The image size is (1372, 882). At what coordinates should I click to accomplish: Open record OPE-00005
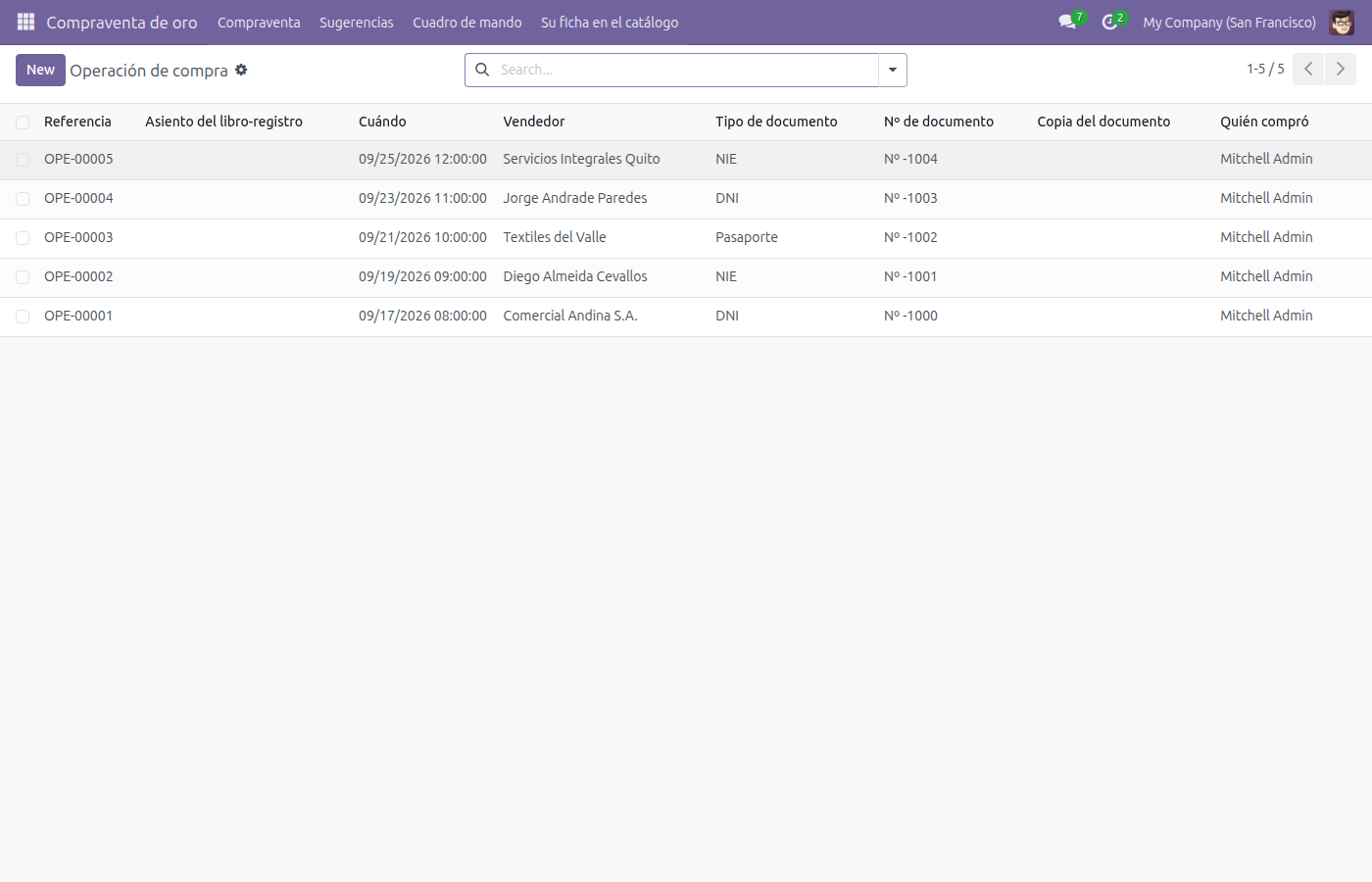tap(78, 159)
